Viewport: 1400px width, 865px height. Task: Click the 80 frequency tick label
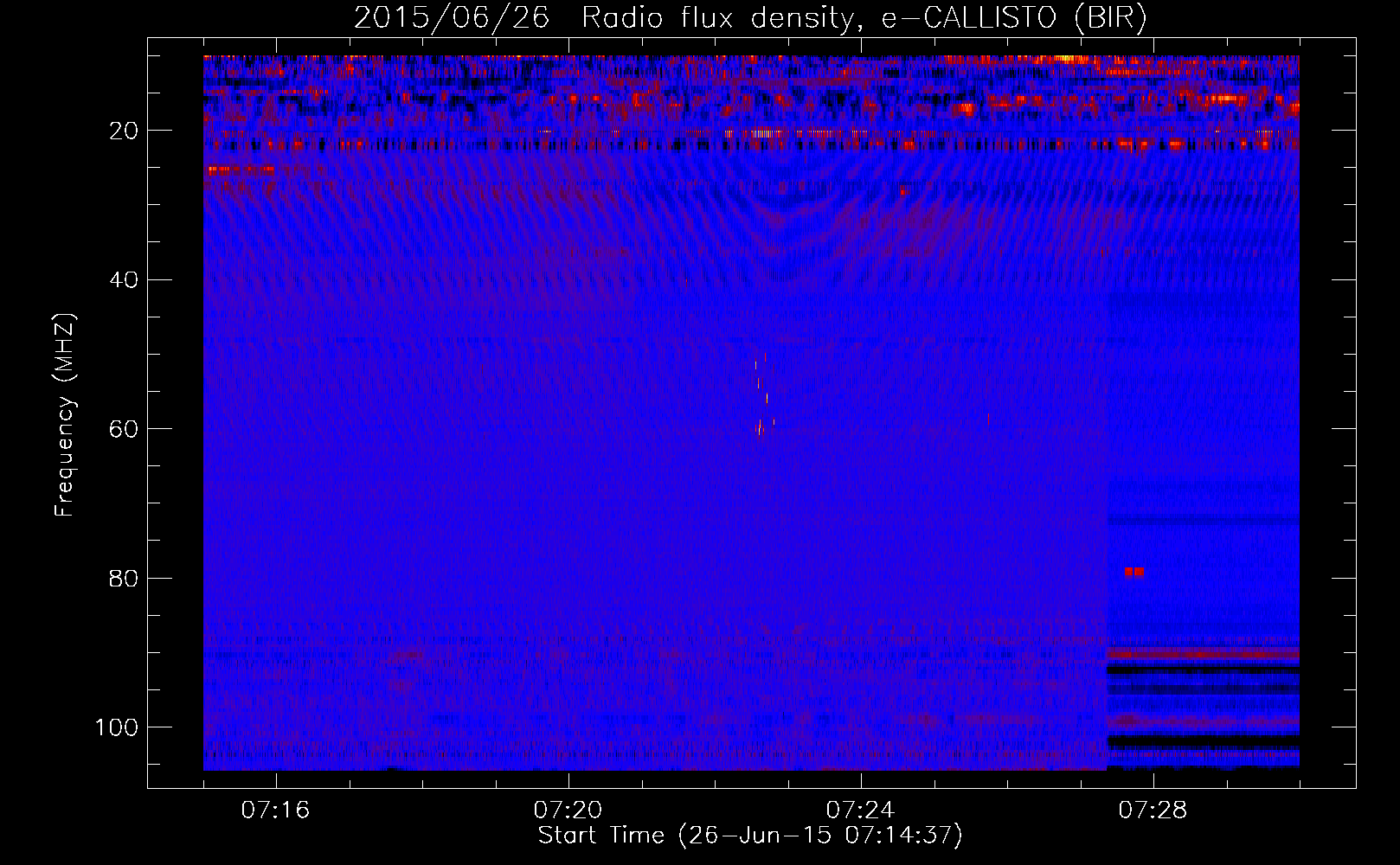(124, 579)
